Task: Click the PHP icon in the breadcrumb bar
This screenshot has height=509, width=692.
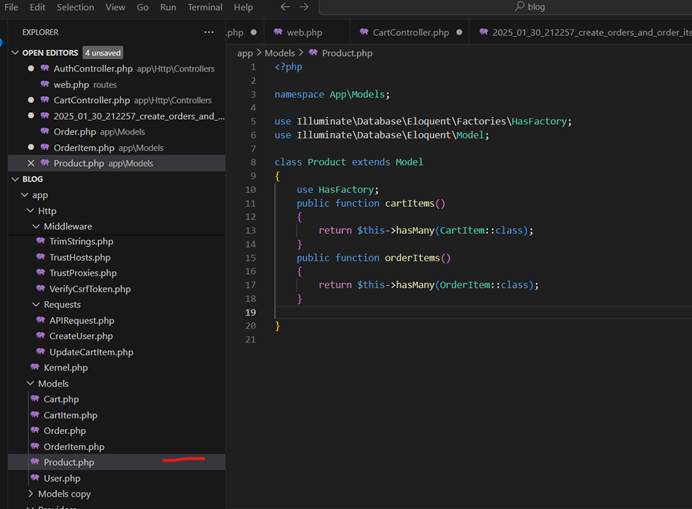Action: [x=314, y=53]
